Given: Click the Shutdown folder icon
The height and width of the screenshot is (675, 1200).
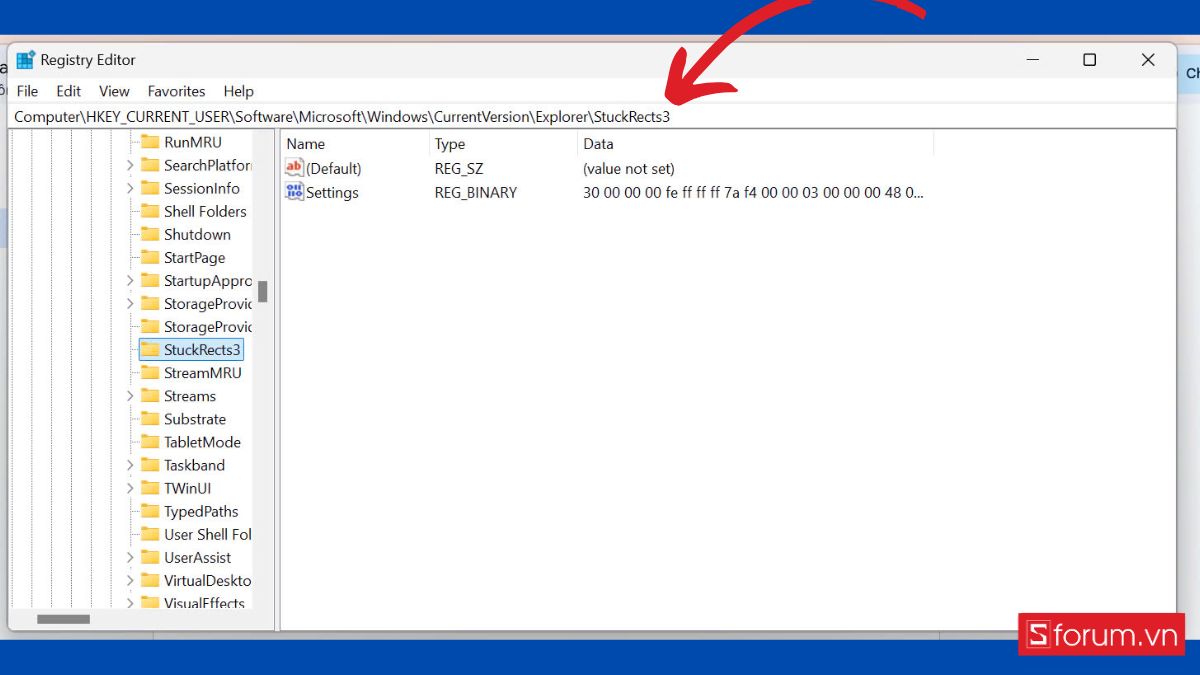Looking at the screenshot, I should [x=150, y=234].
